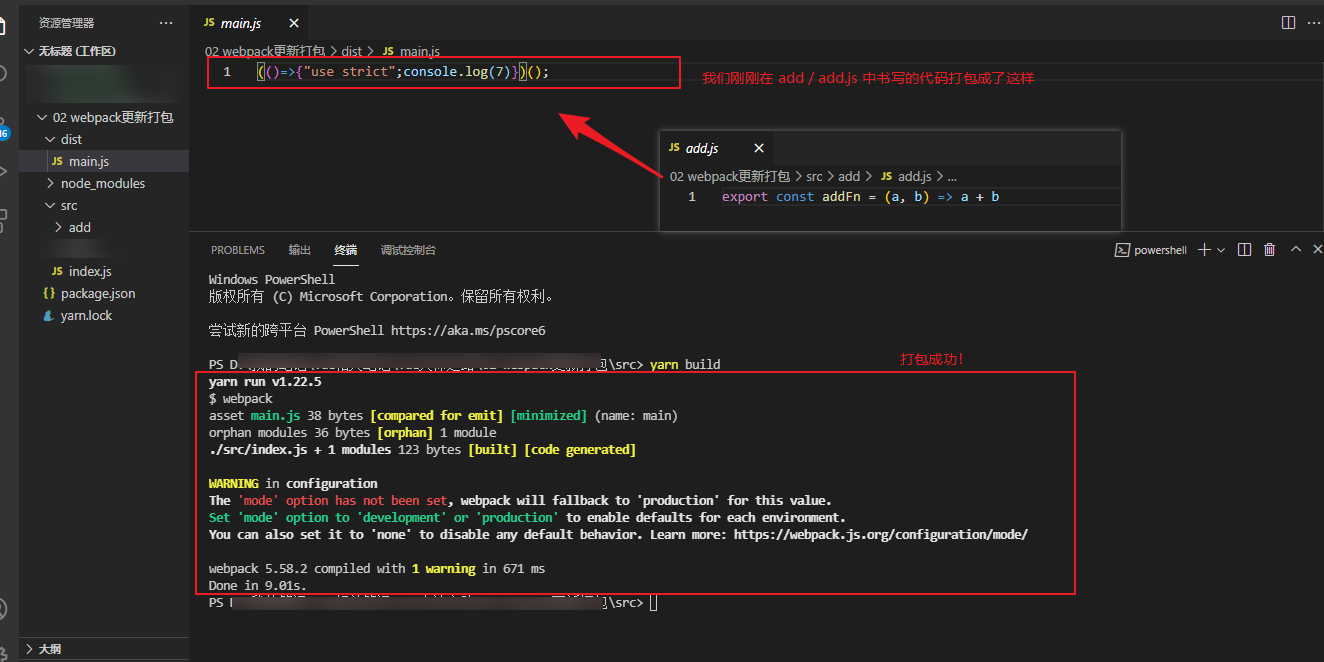Select the 终端 terminal panel tab
This screenshot has height=662, width=1324.
(346, 250)
